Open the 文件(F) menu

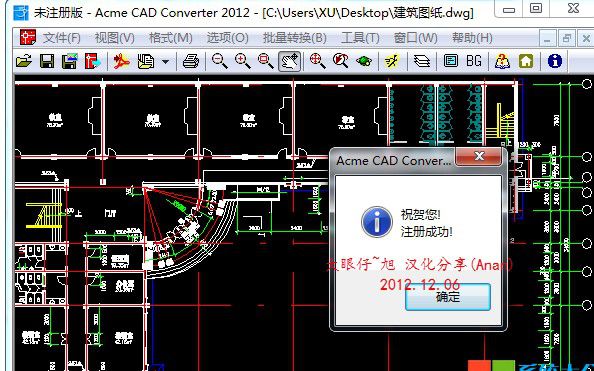point(62,38)
